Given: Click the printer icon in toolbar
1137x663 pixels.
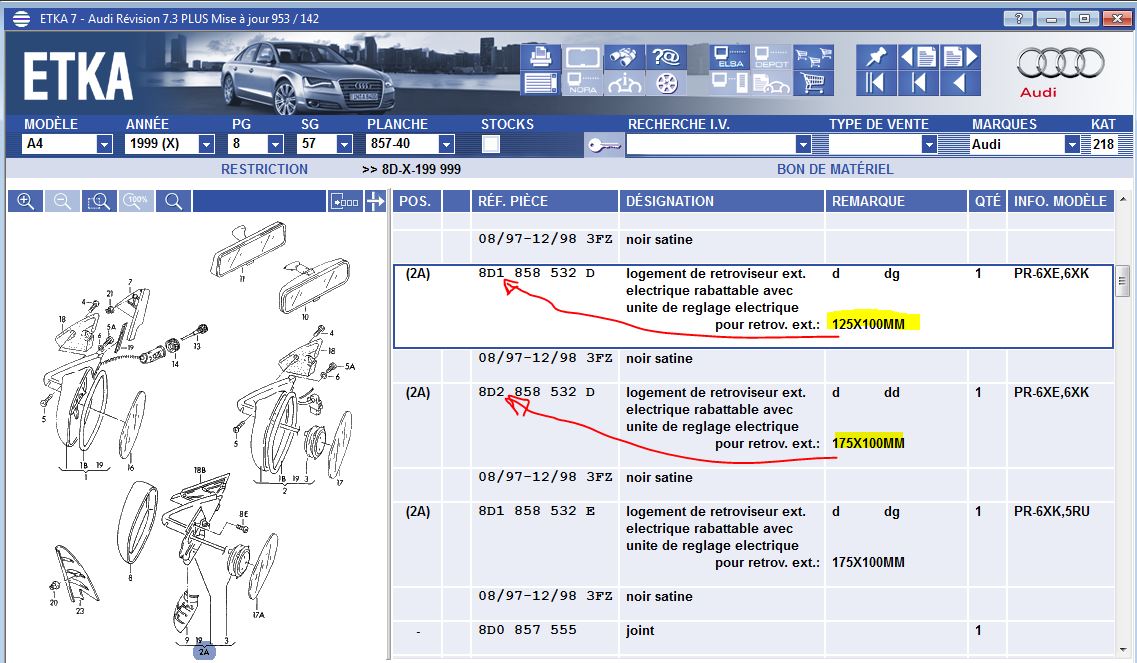Looking at the screenshot, I should click(x=539, y=57).
